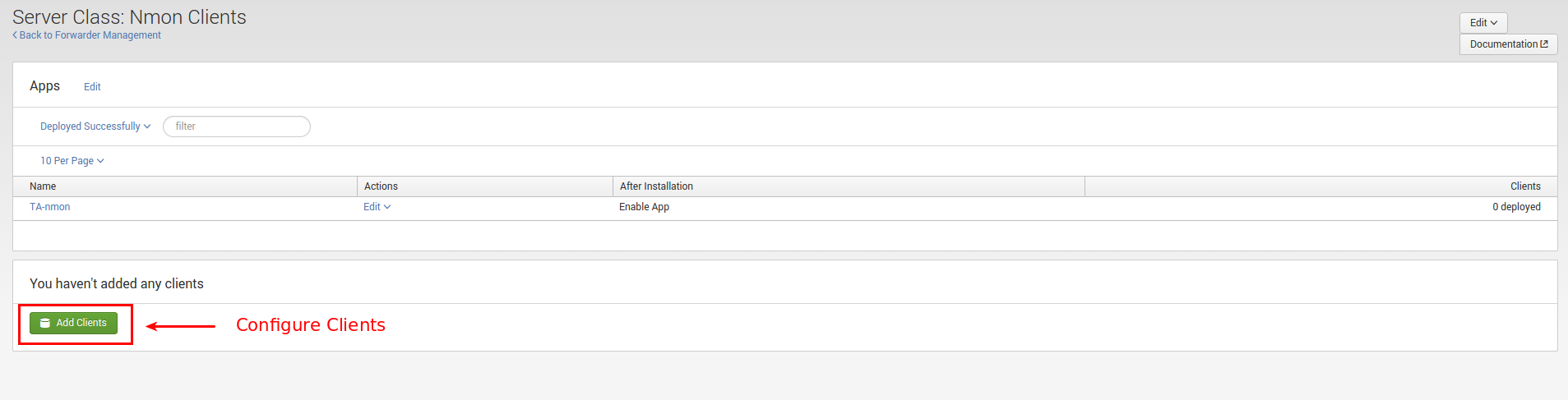Click the database icon on Add Clients
This screenshot has width=1568, height=400.
[45, 324]
